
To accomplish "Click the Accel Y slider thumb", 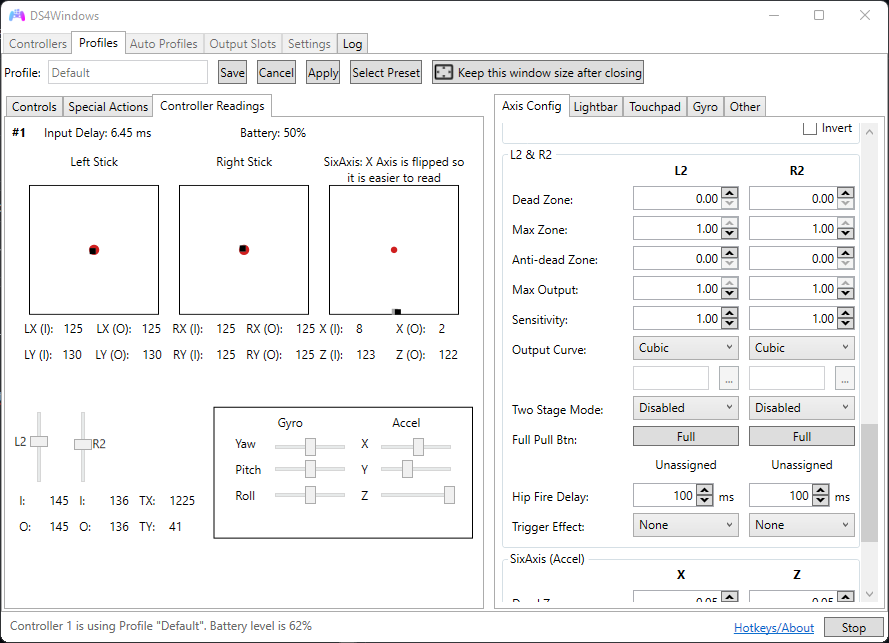I will click(x=407, y=469).
